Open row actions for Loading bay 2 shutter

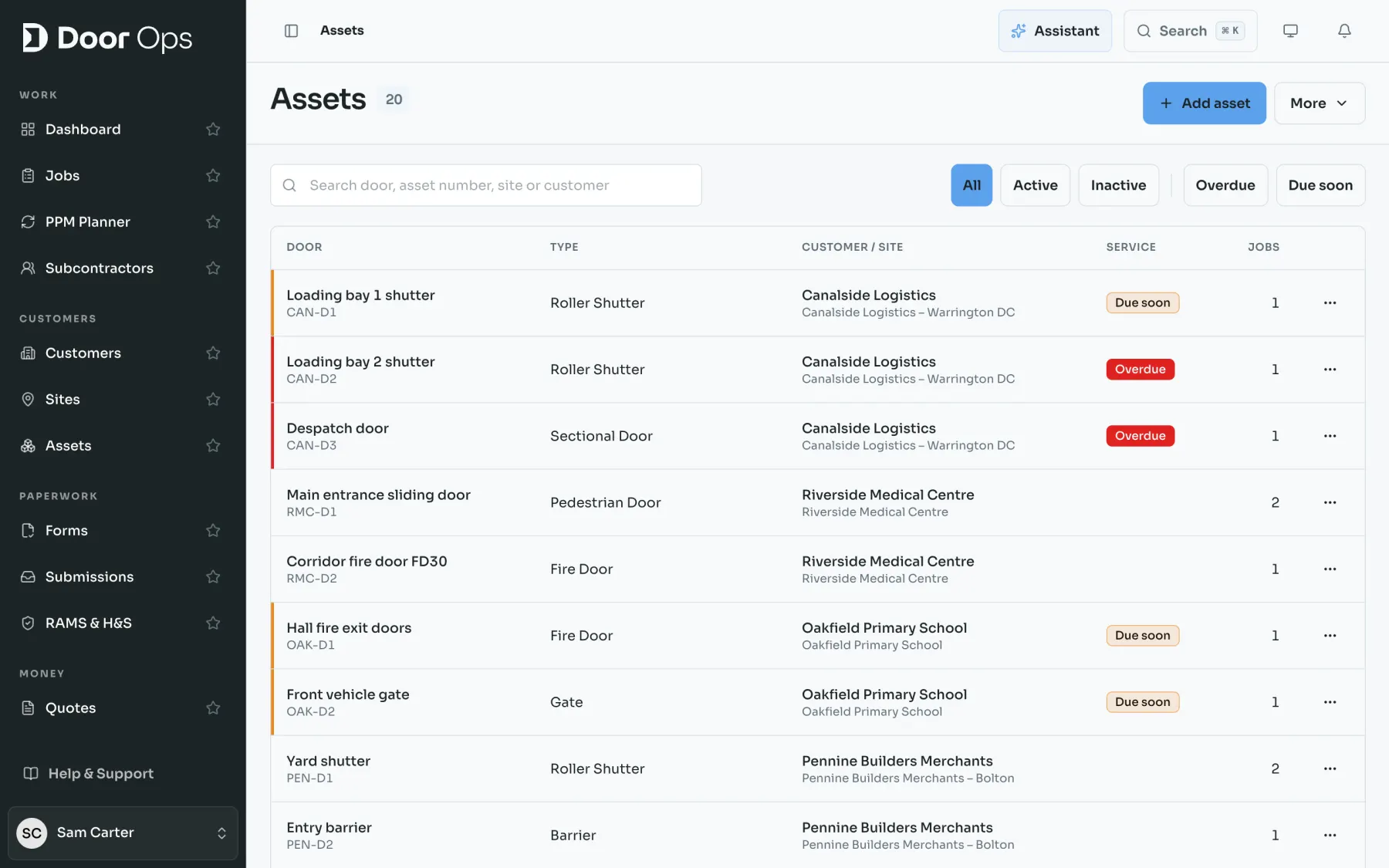click(1330, 370)
